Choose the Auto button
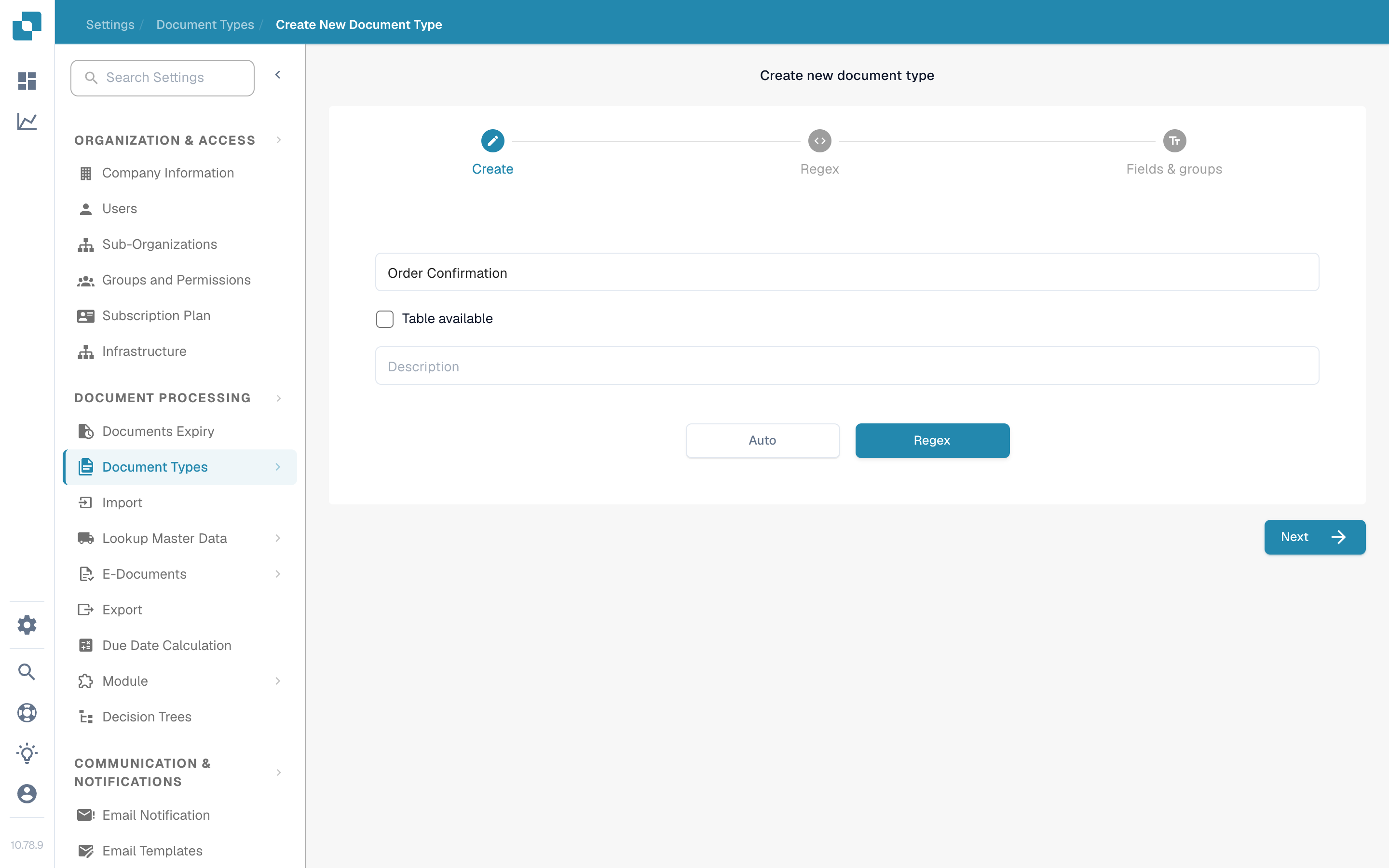 pyautogui.click(x=762, y=440)
